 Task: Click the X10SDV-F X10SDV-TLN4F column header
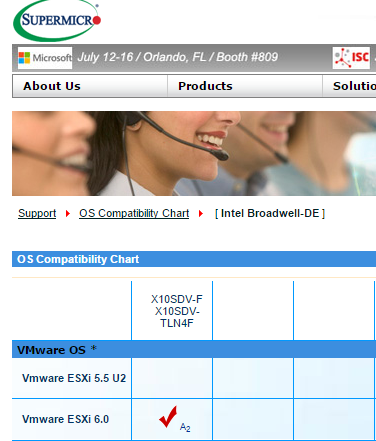tap(176, 311)
